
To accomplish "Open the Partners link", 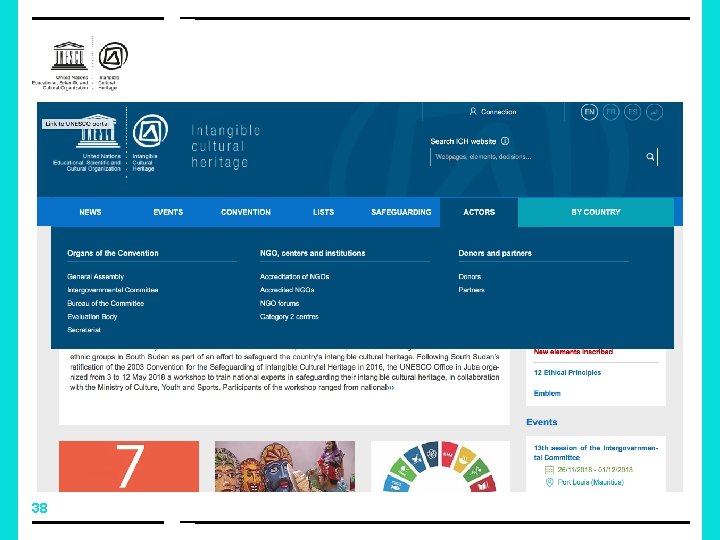I will coord(471,290).
